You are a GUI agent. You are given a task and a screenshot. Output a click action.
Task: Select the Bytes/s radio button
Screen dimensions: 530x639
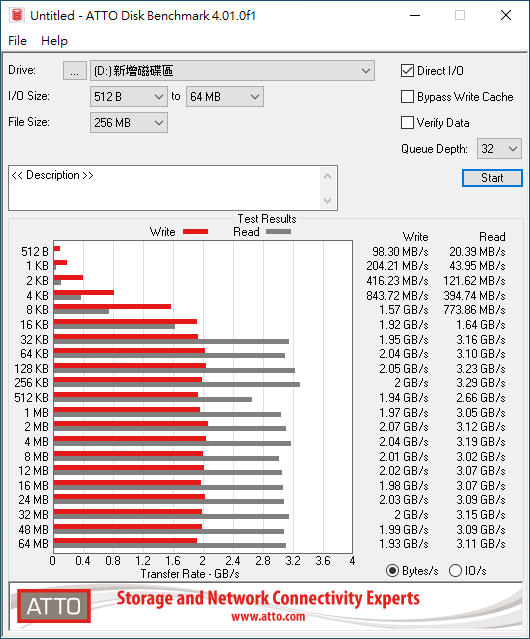(x=392, y=571)
